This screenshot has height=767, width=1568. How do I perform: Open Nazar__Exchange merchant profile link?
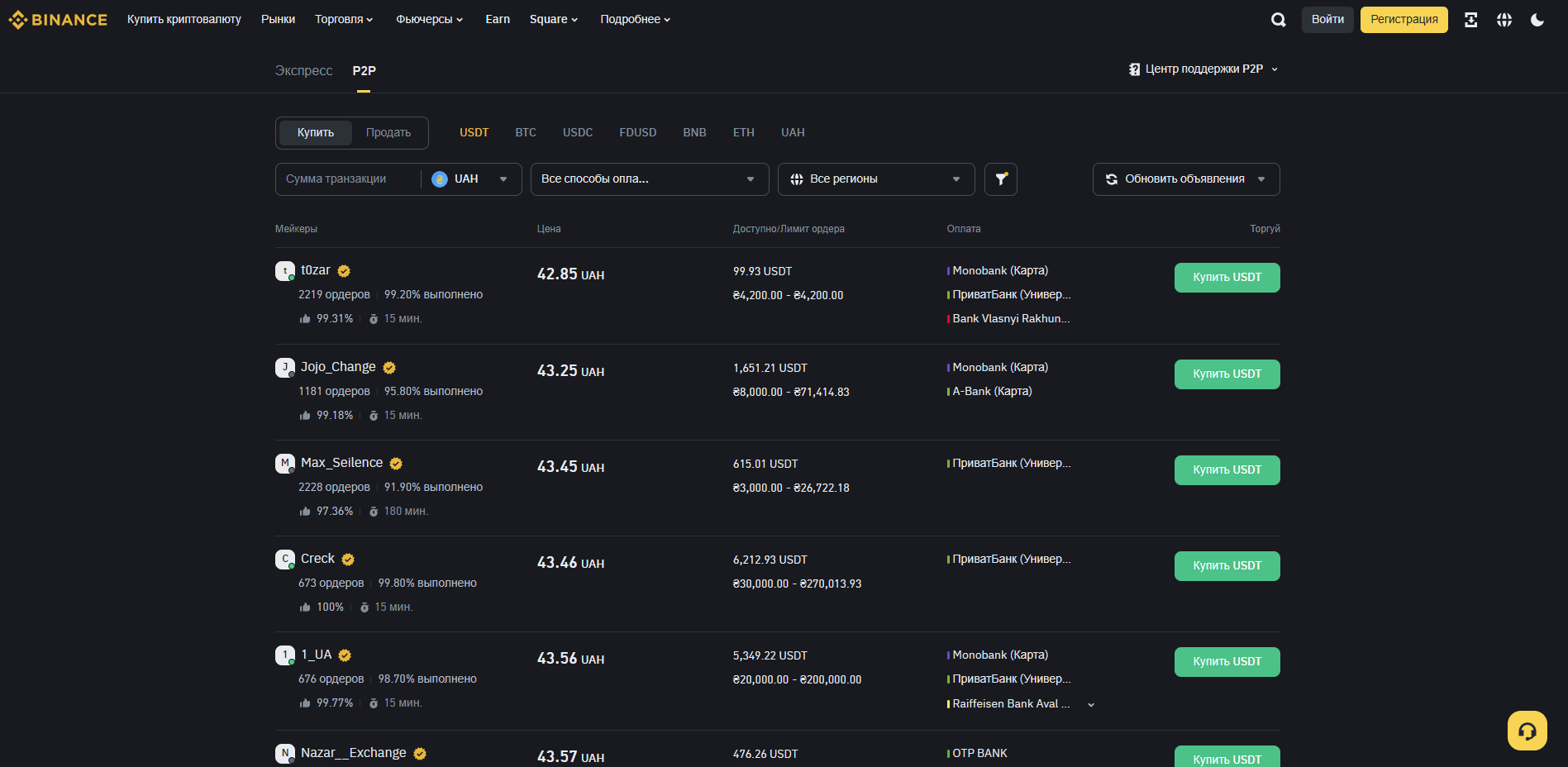click(353, 753)
